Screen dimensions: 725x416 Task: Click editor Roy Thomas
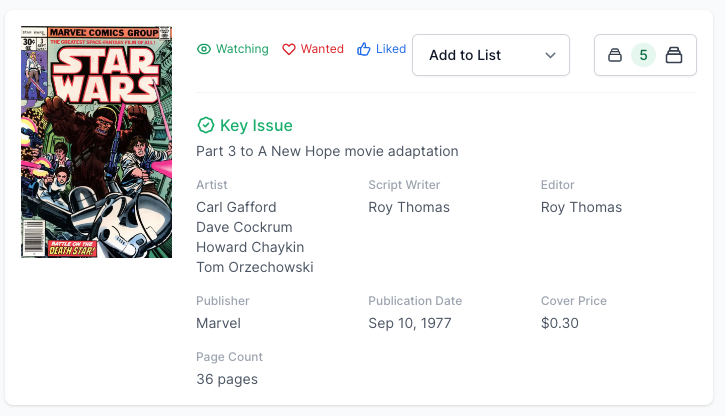tap(581, 207)
